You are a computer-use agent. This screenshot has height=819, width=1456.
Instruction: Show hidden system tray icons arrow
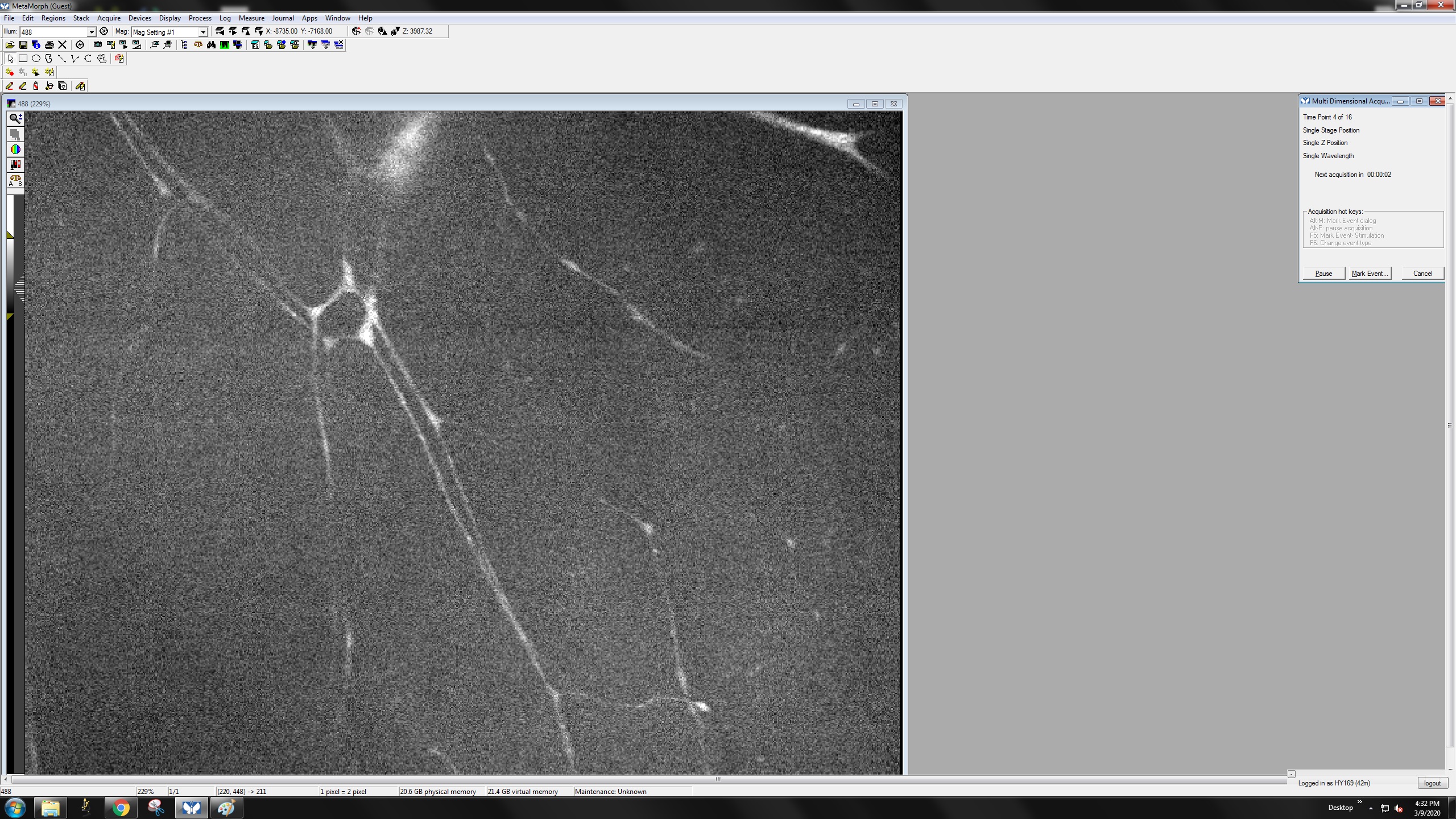point(1371,808)
